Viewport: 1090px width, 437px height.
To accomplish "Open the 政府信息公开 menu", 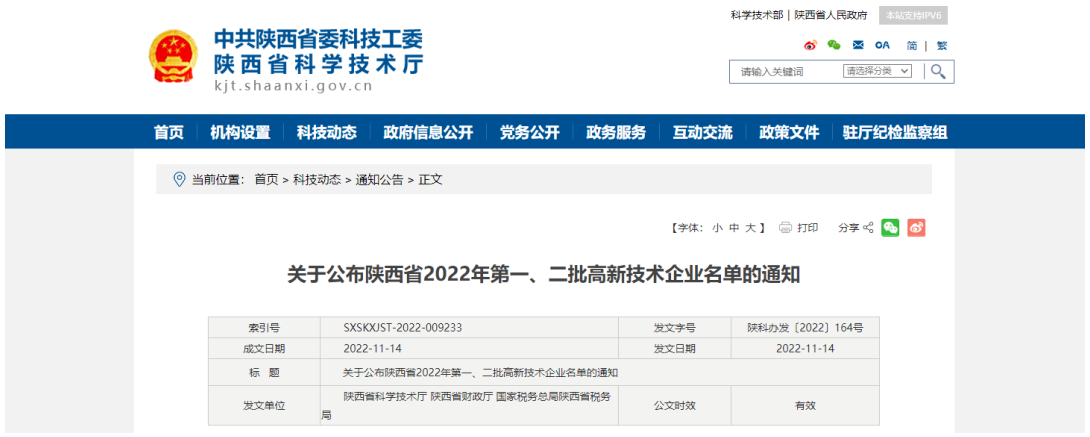I will pos(427,132).
